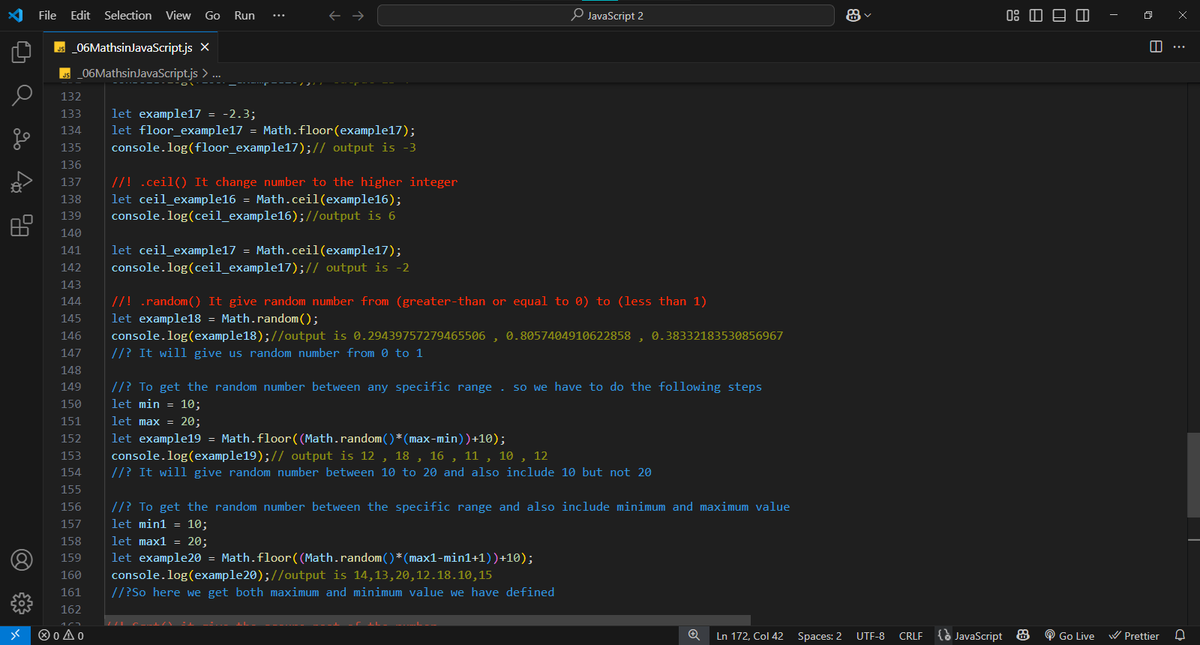1200x645 pixels.
Task: Open the Selection menu
Action: [x=128, y=15]
